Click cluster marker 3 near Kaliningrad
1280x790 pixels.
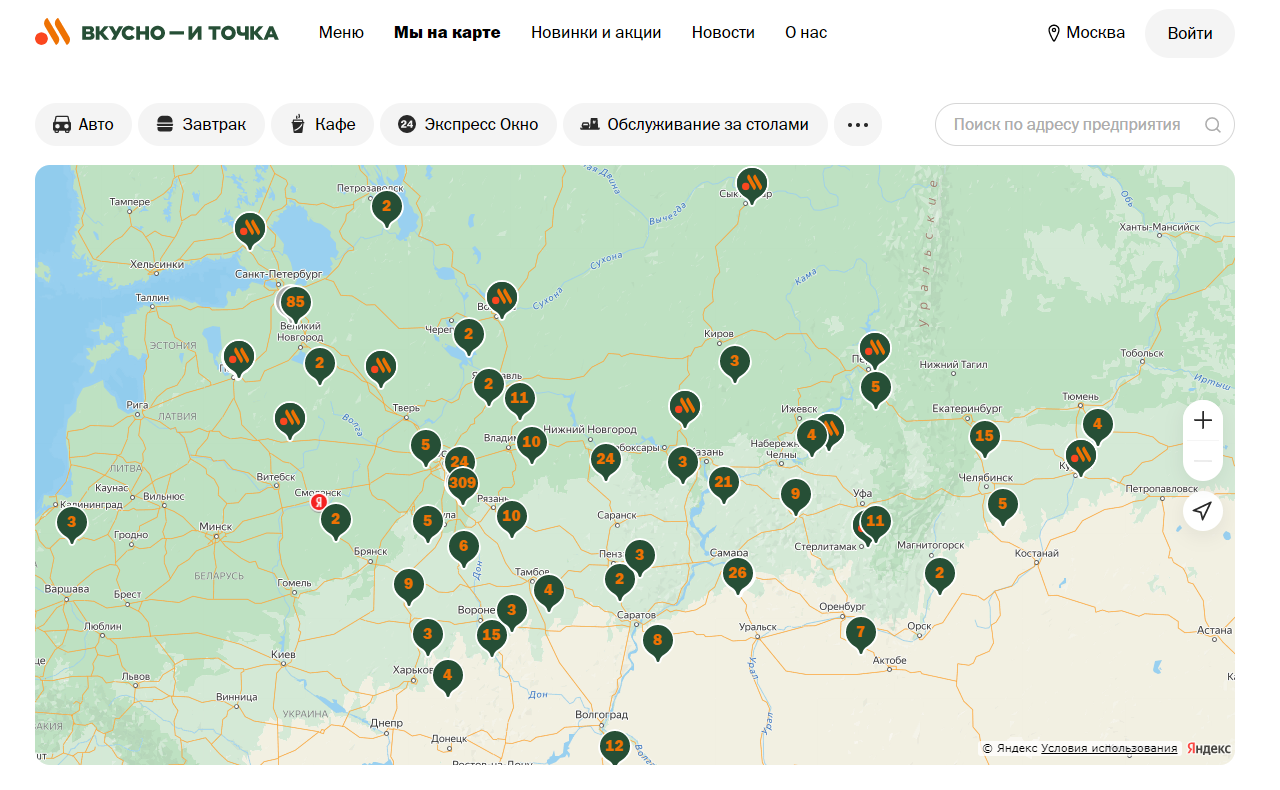71,524
